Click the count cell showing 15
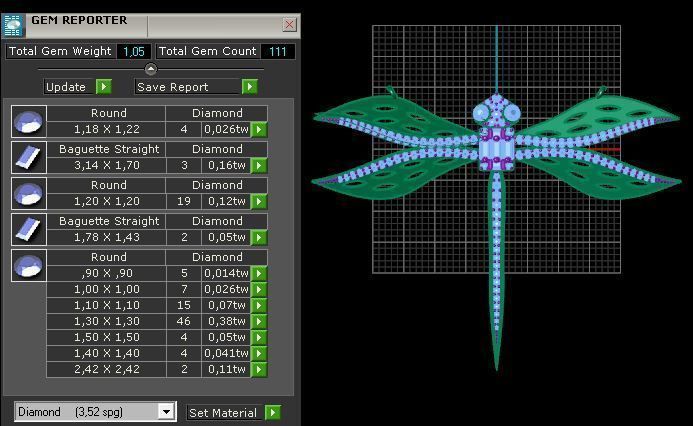693x426 pixels. click(184, 305)
